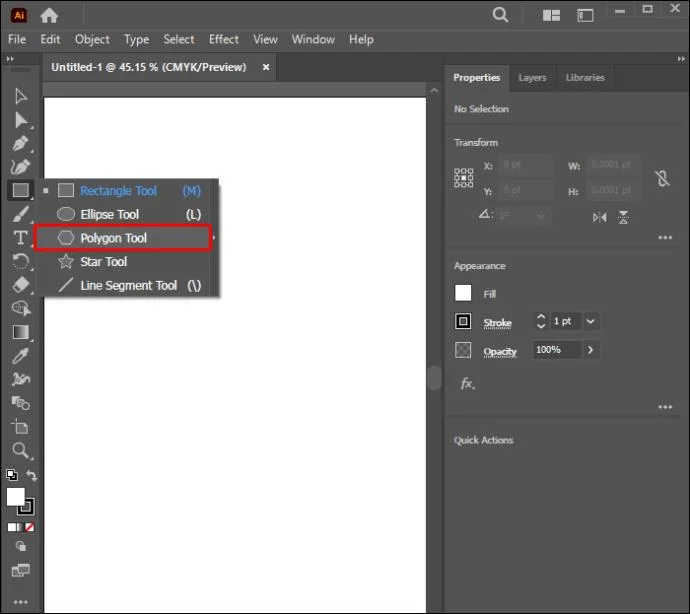690x614 pixels.
Task: Click the toolbar Fill color box
Action: pos(15,497)
